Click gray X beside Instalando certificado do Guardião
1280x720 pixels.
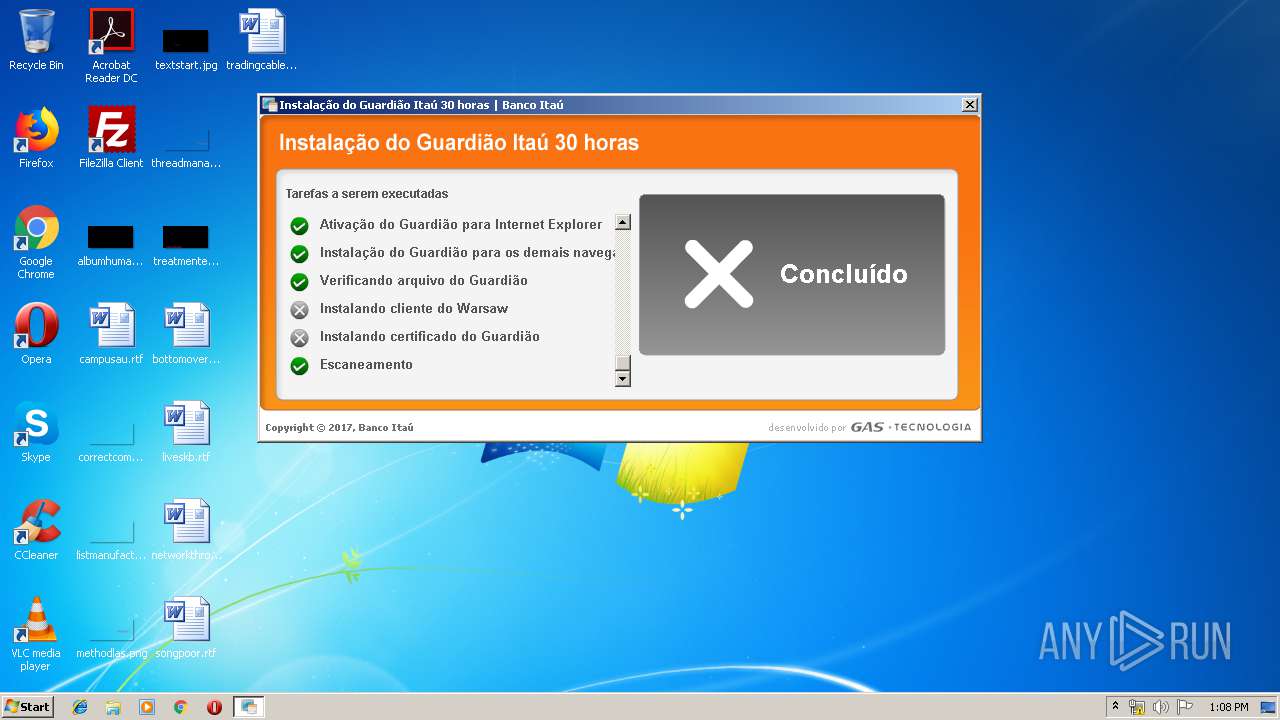tap(299, 338)
